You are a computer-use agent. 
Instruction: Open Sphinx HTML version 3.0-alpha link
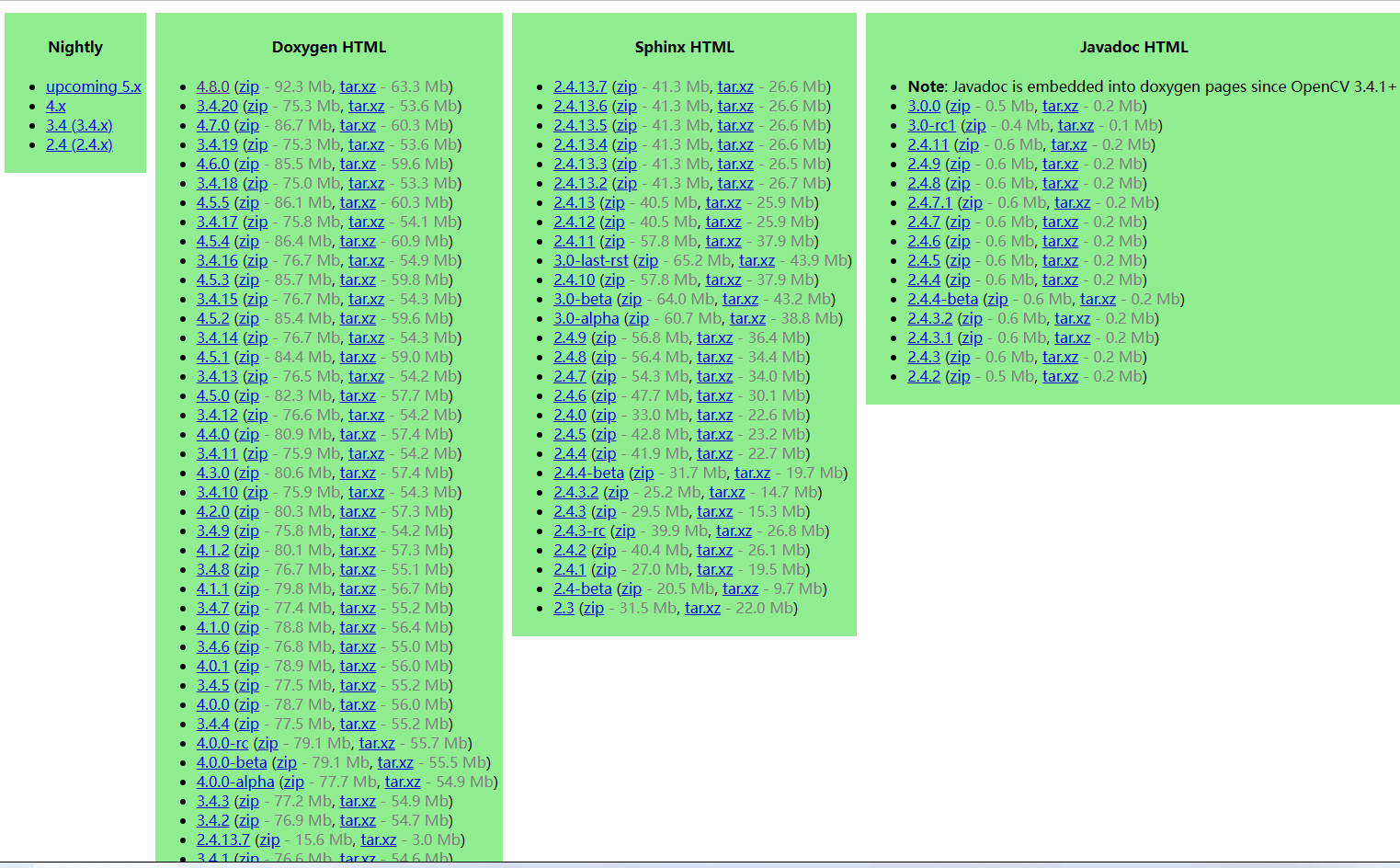(586, 318)
